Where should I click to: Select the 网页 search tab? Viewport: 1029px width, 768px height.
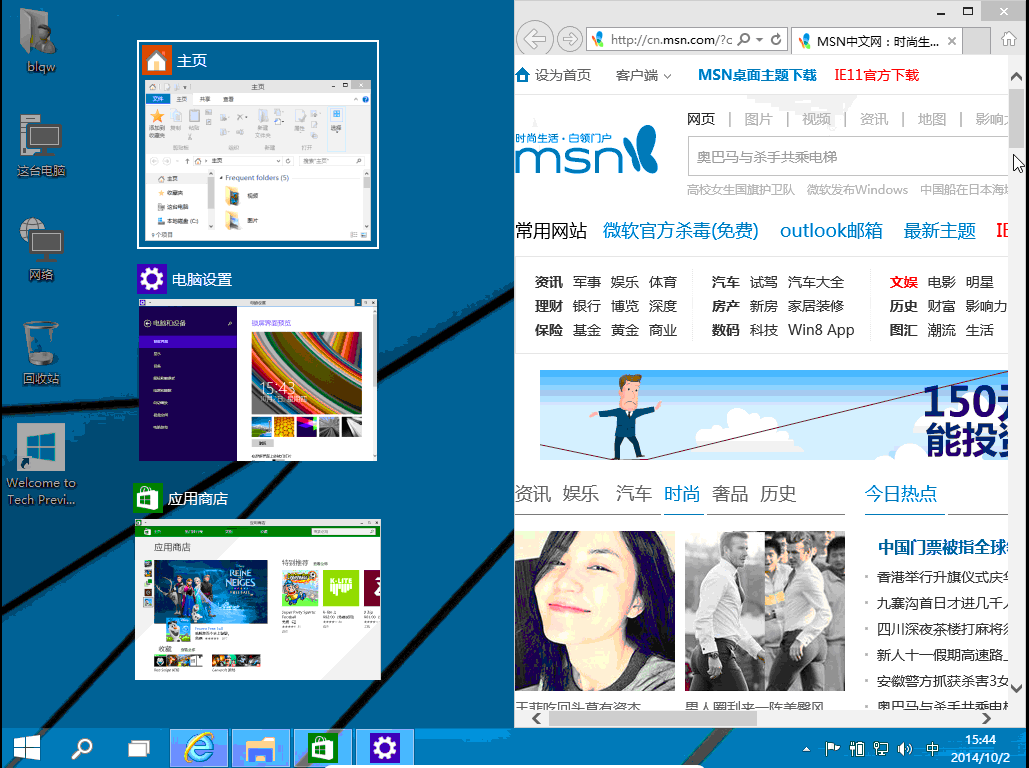click(x=700, y=119)
